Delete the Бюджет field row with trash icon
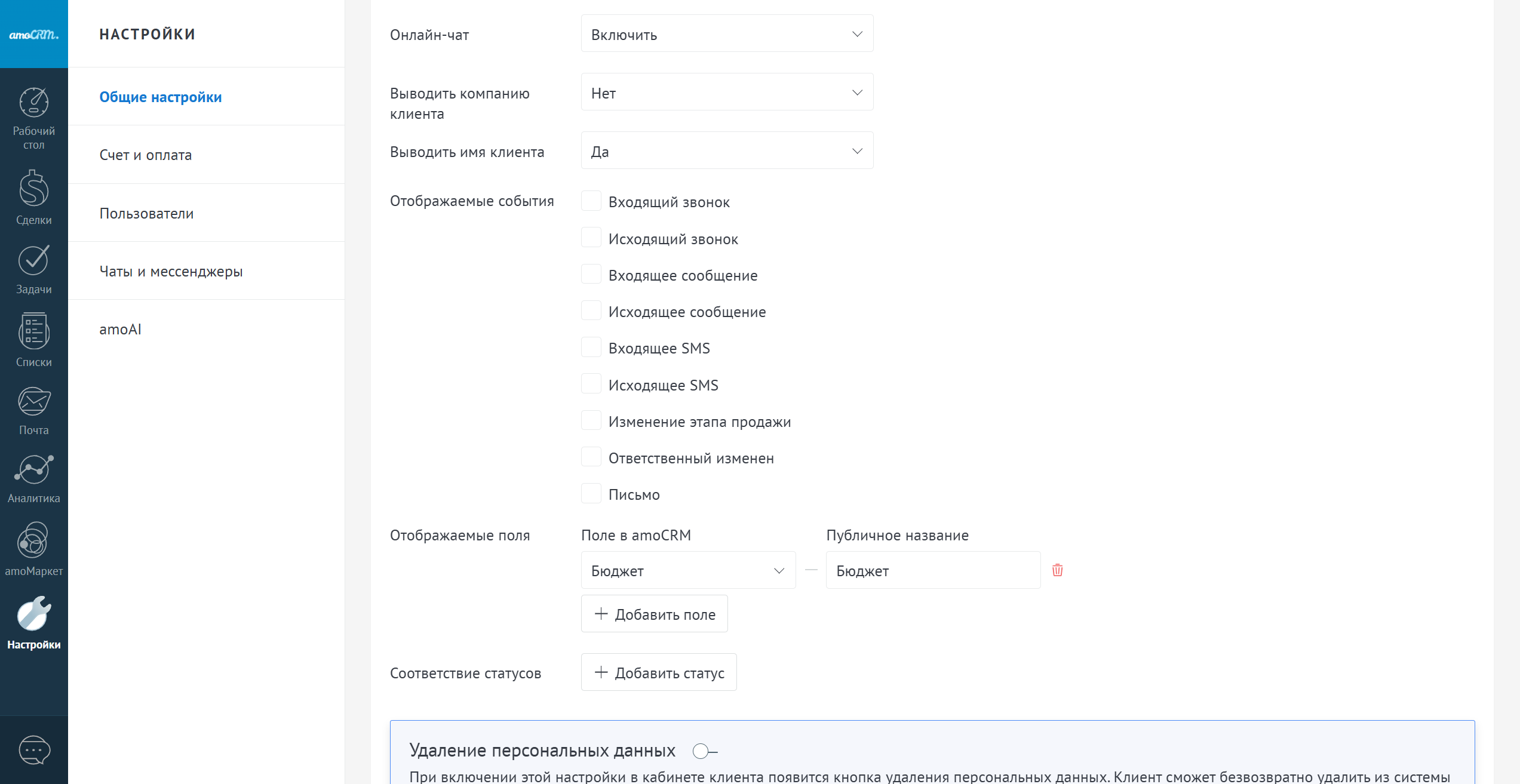 point(1057,570)
